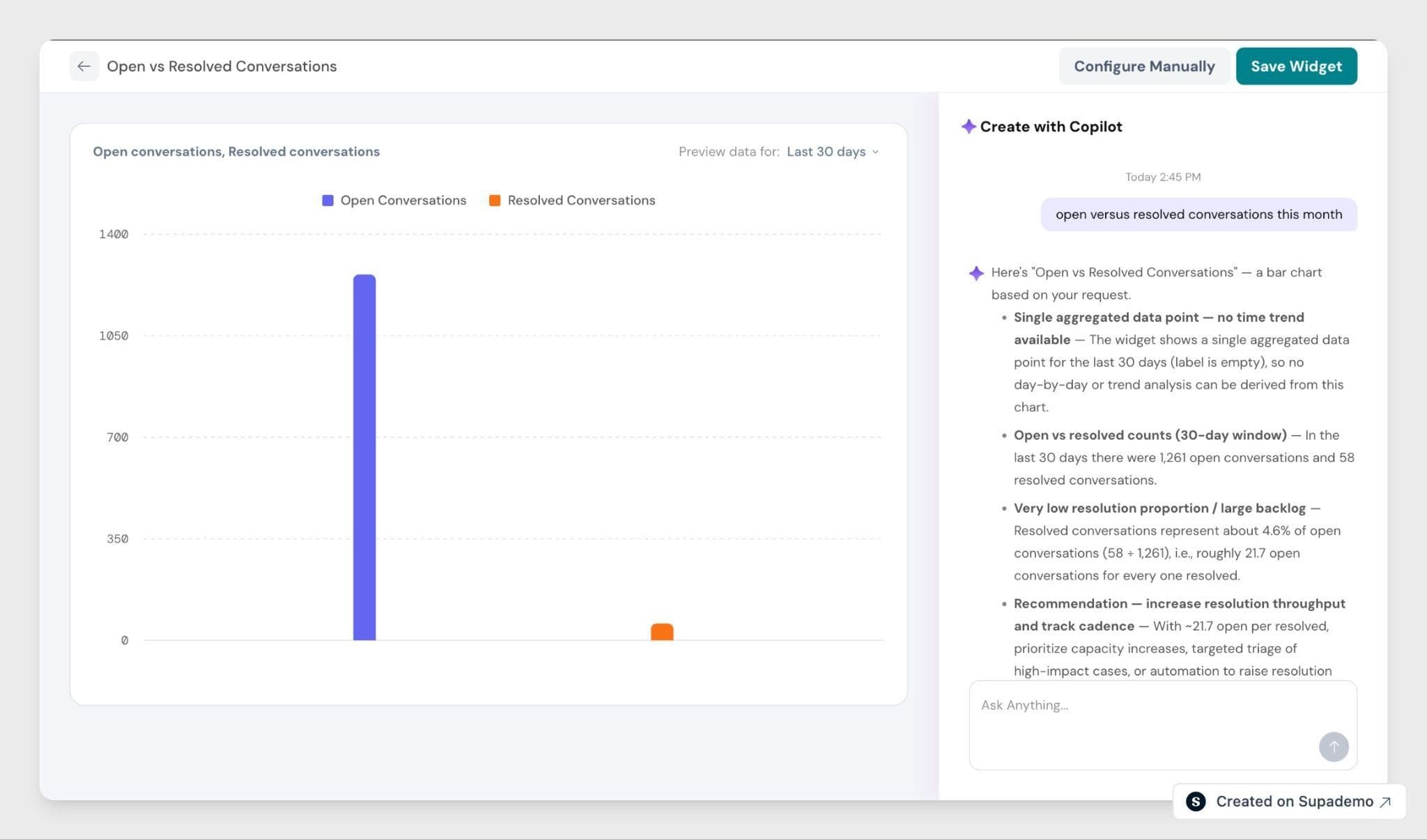Focus the Ask Anything input field
Viewport: 1427px width, 840px height.
(x=1162, y=725)
